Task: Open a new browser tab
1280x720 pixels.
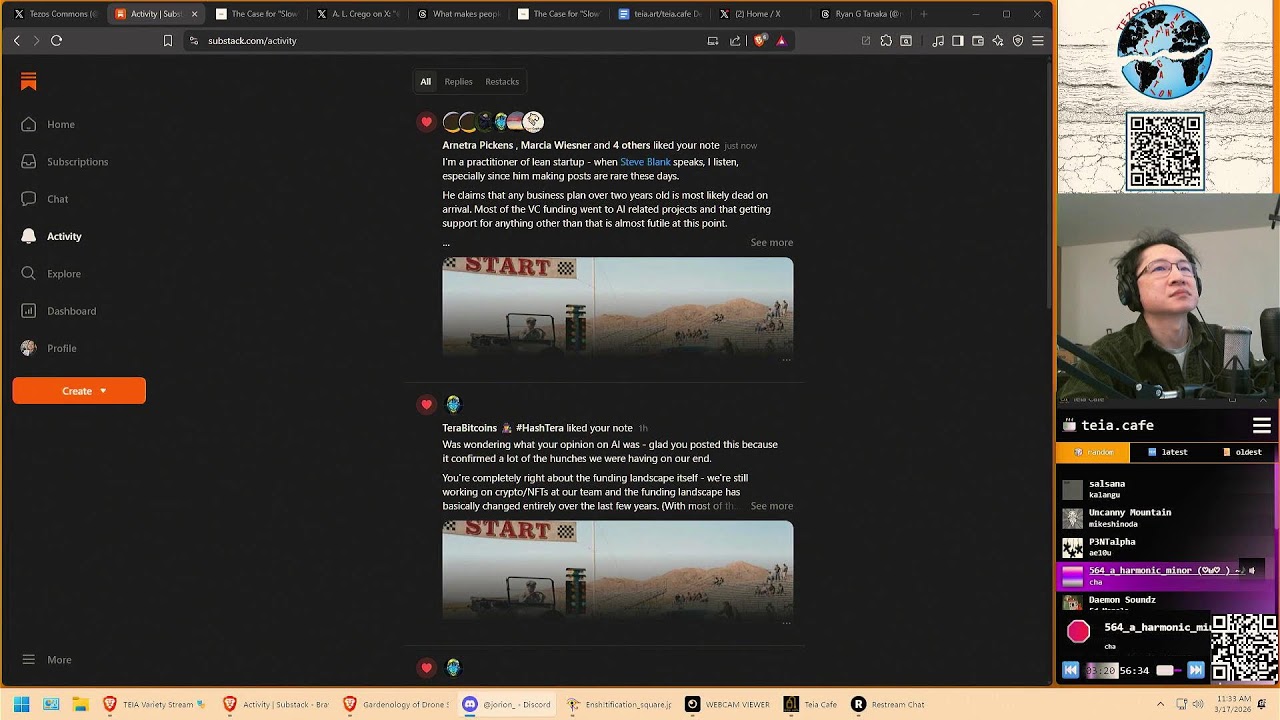Action: [923, 14]
